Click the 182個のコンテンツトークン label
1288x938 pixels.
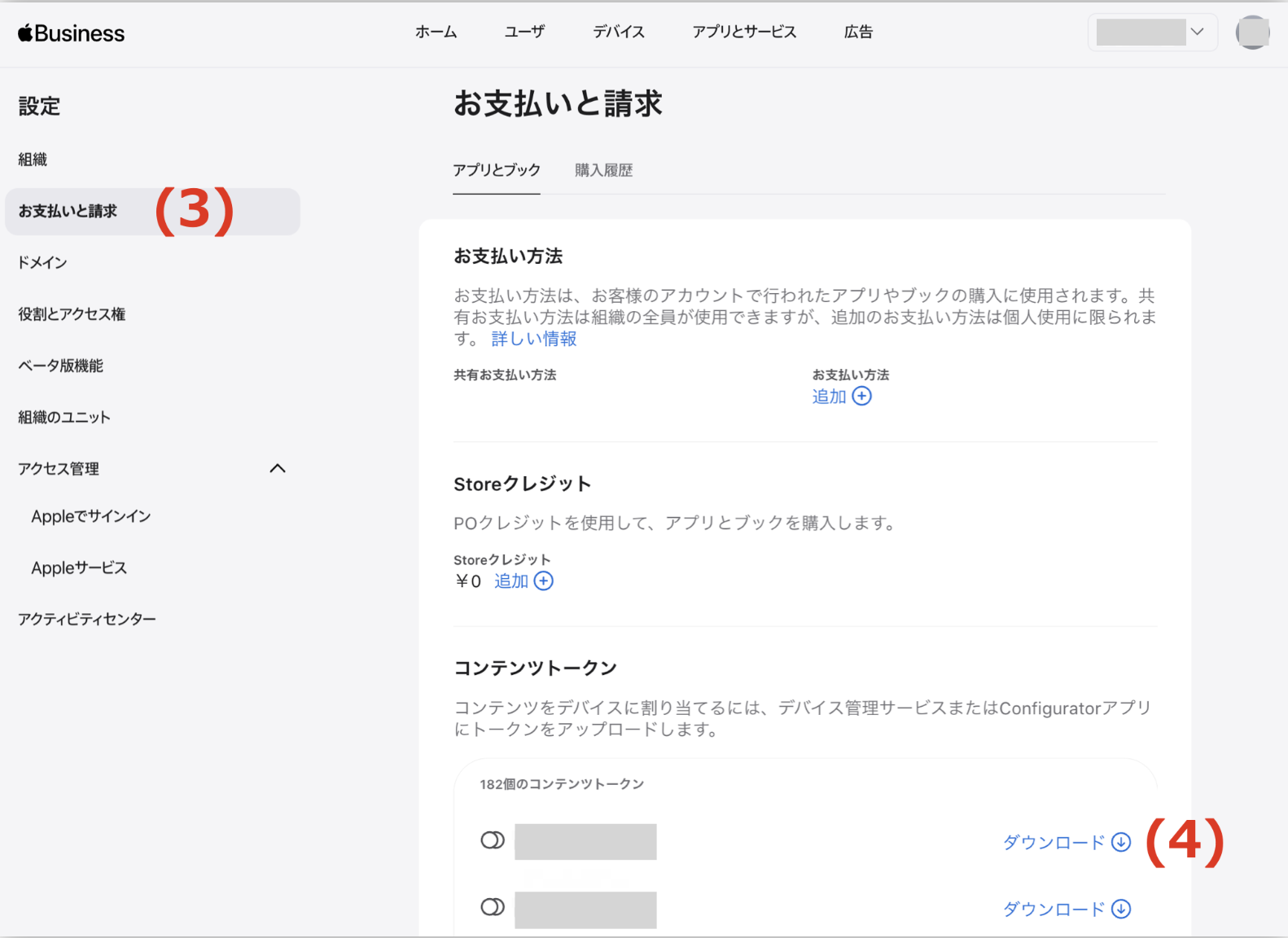click(562, 784)
